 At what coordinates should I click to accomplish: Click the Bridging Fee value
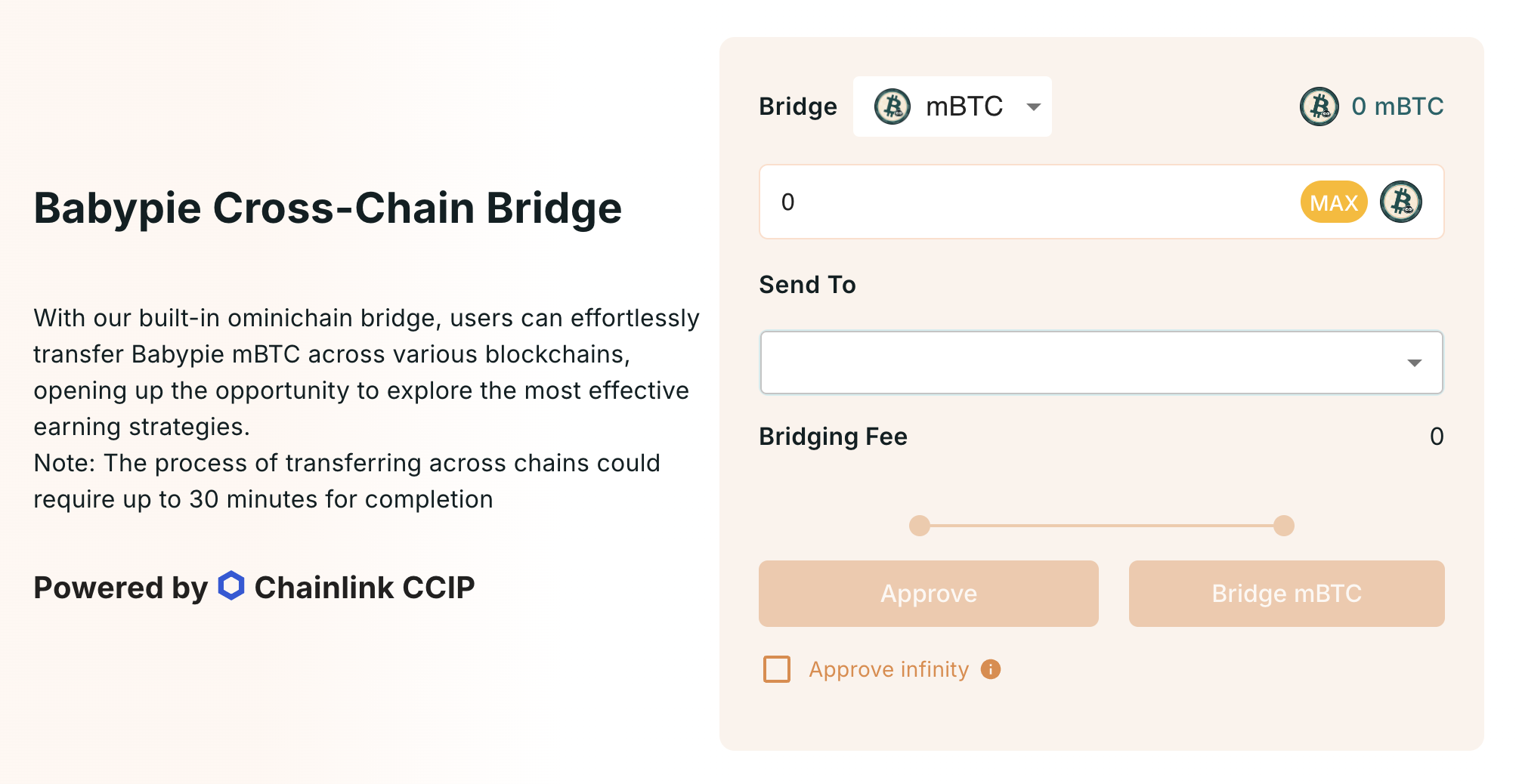tap(1436, 437)
